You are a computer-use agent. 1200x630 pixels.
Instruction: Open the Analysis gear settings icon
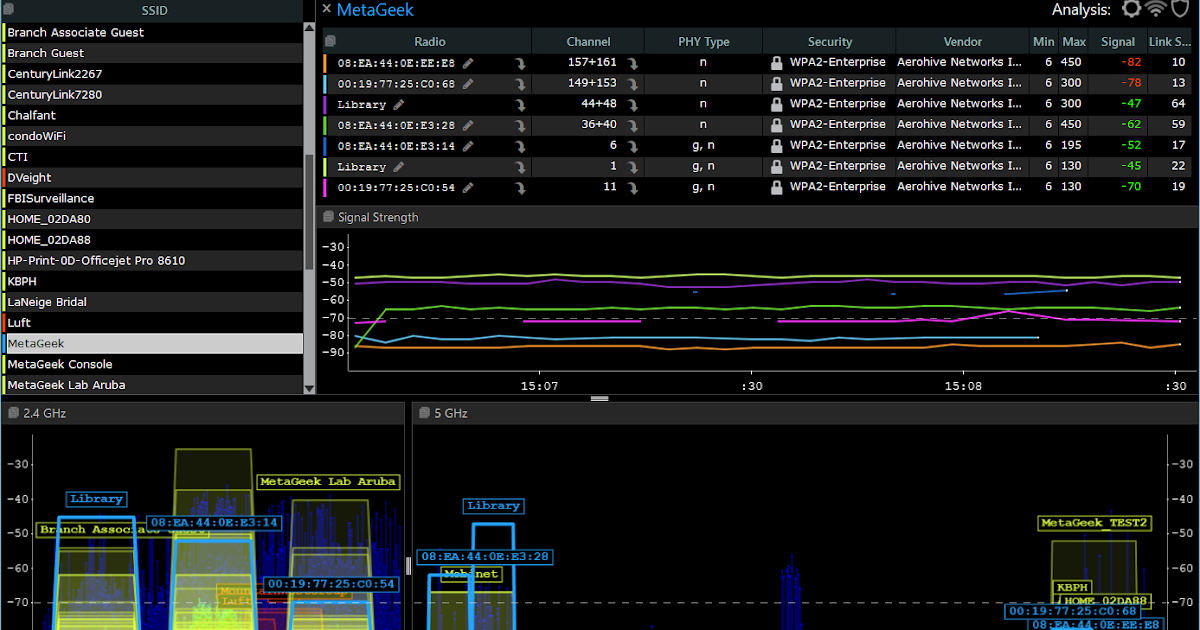1131,9
